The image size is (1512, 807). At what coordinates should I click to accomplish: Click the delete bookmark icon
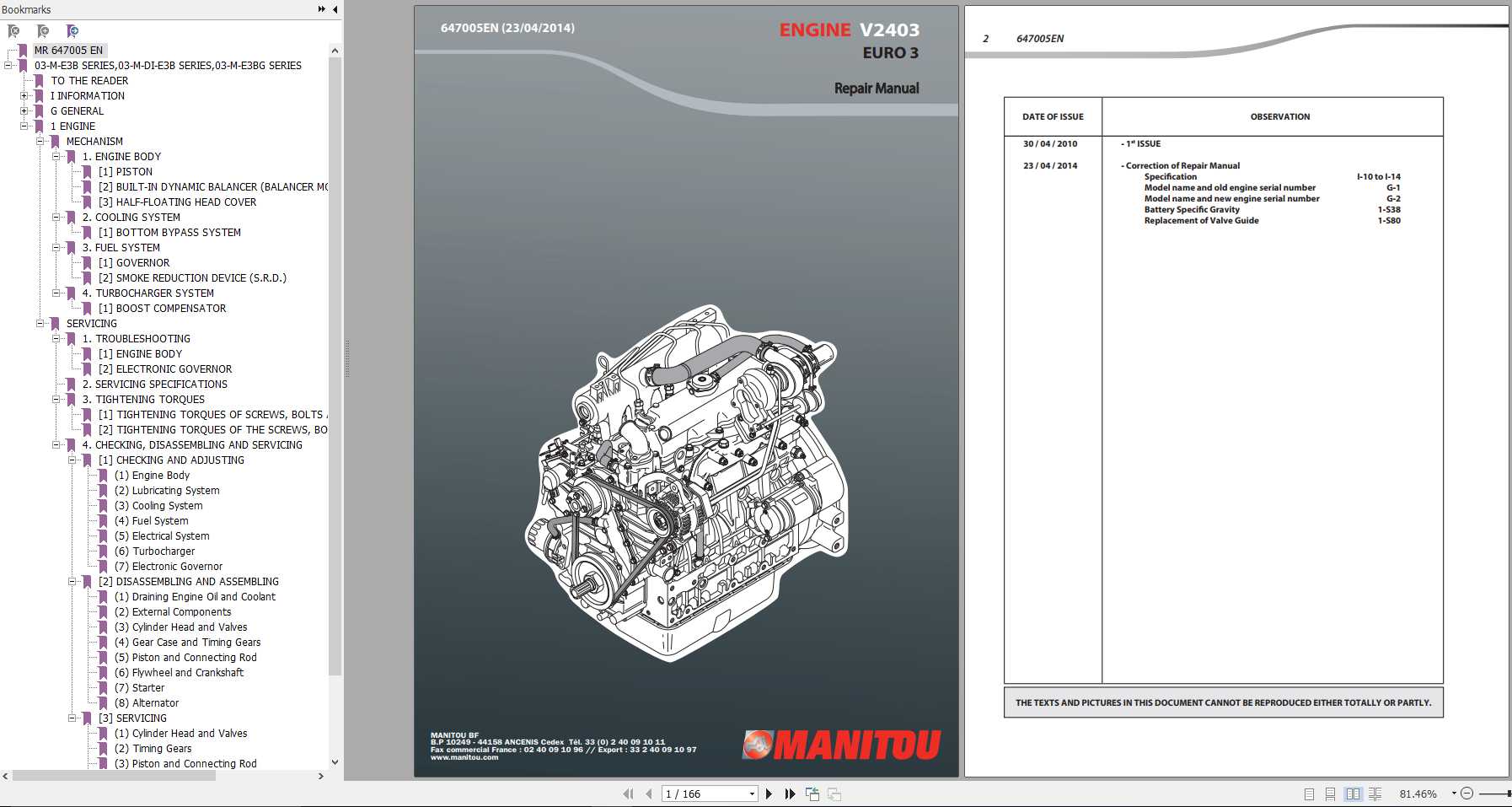click(x=13, y=31)
